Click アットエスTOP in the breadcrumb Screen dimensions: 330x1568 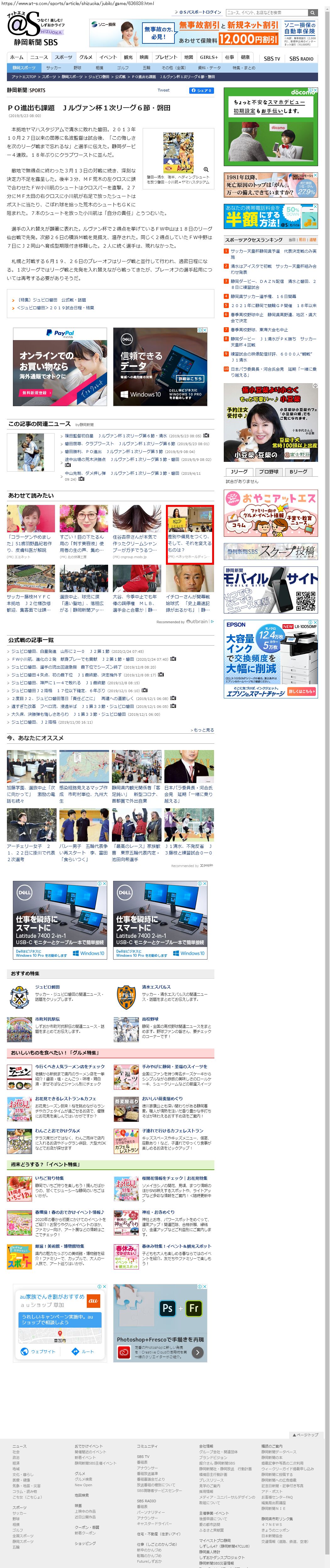tap(24, 77)
